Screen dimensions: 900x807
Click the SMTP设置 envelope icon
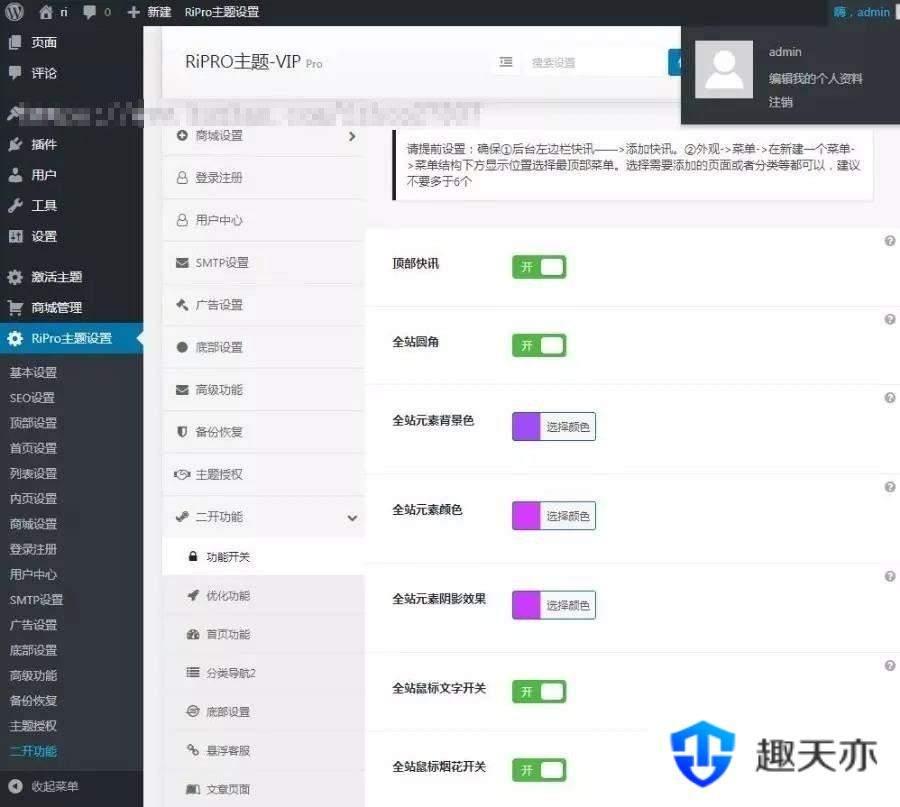182,263
